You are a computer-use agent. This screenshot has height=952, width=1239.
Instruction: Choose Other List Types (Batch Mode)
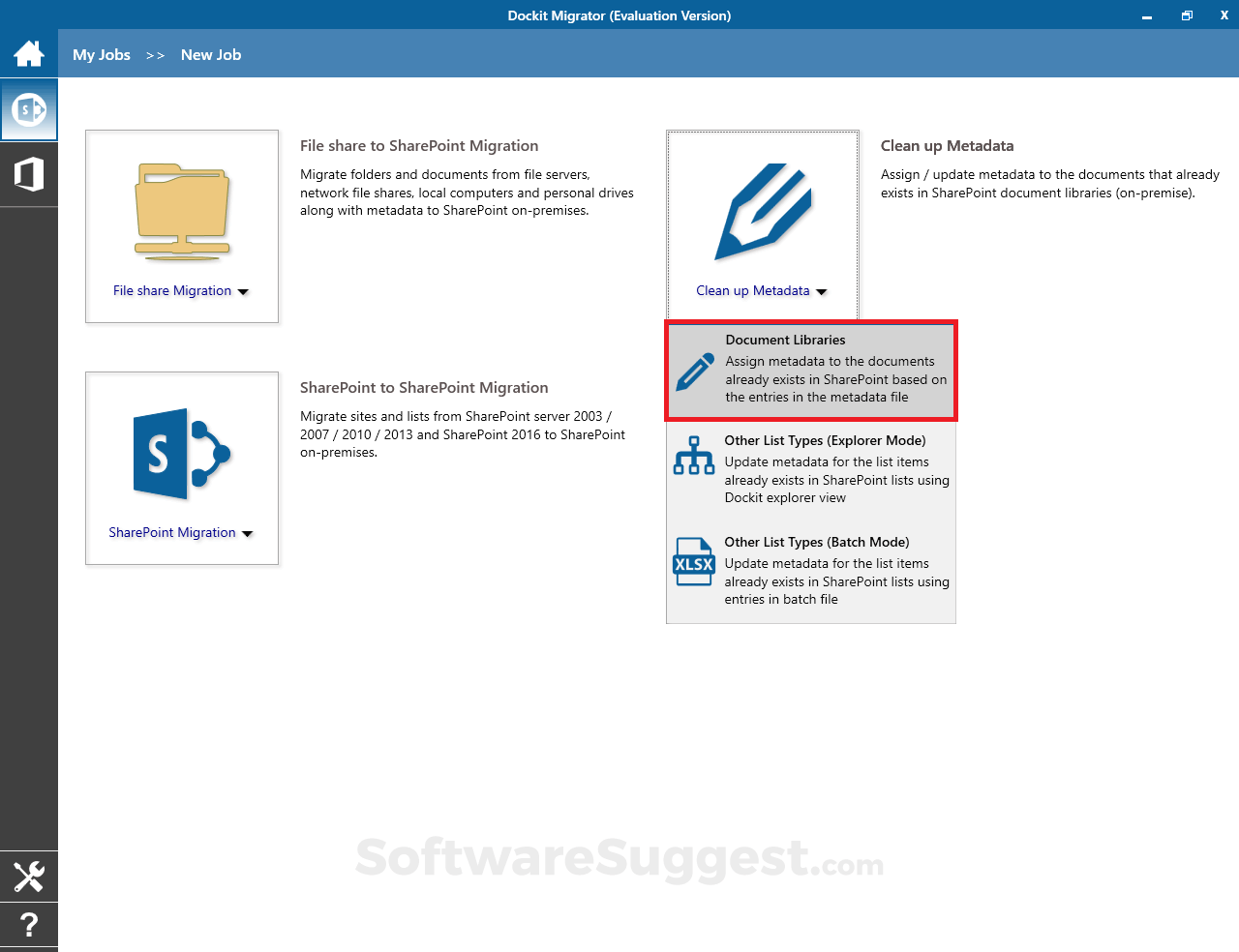click(x=811, y=571)
